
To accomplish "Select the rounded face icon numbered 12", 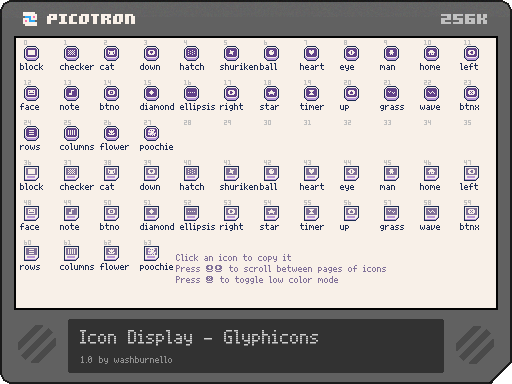I will 31,93.
